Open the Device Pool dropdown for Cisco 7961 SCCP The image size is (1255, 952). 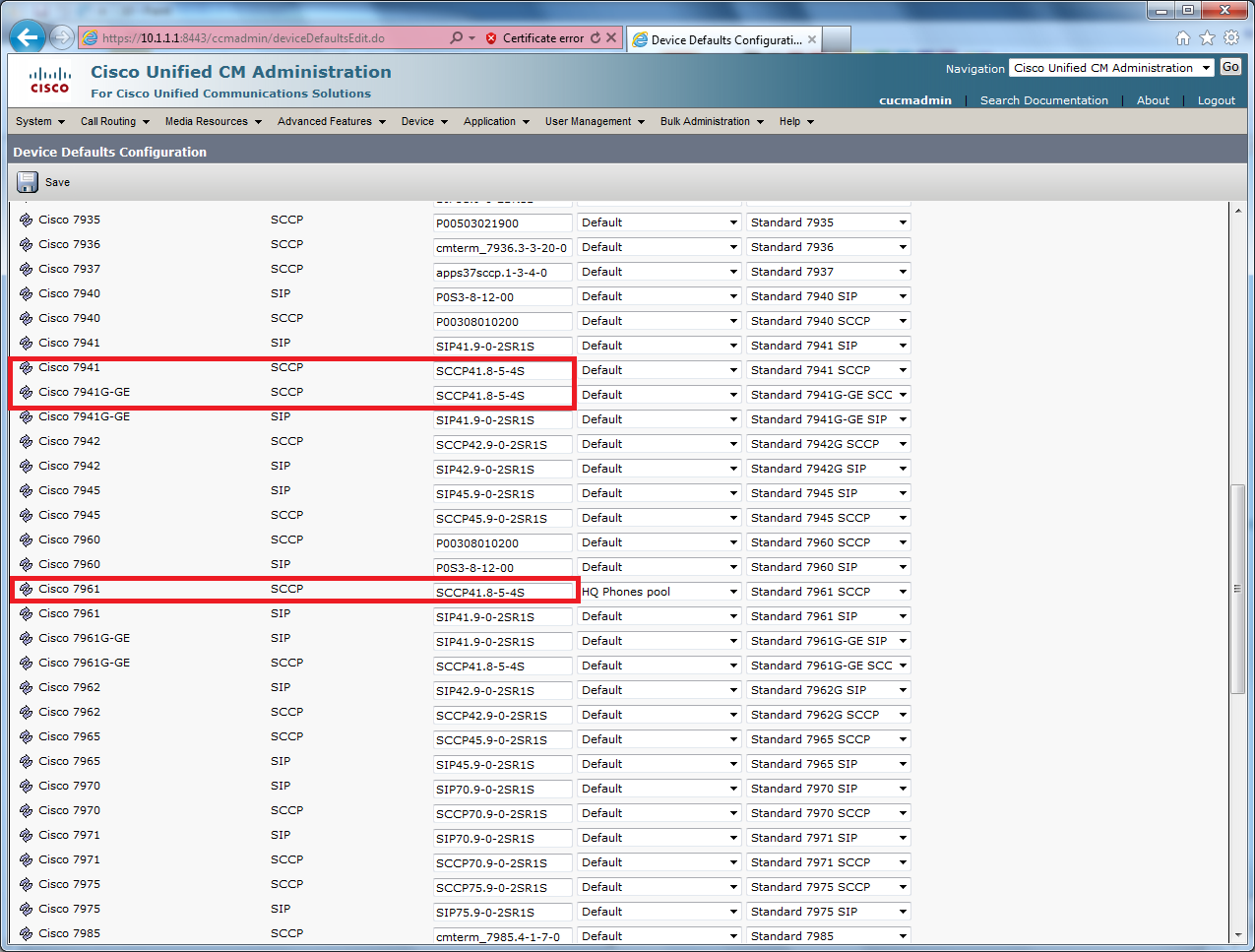(658, 591)
